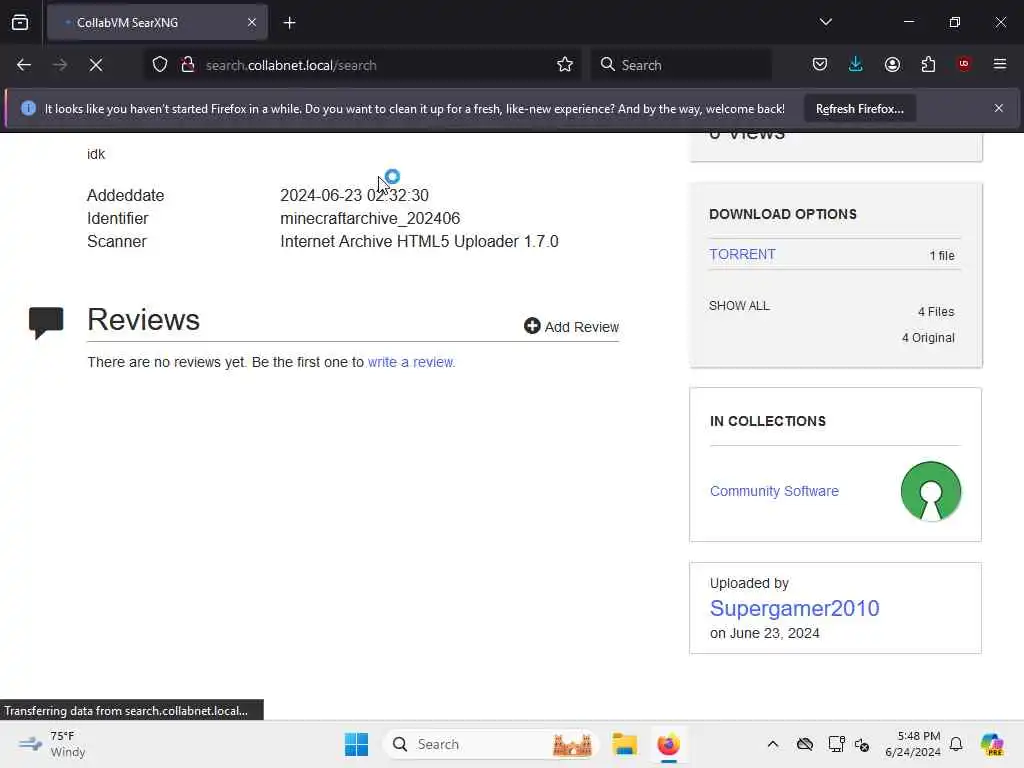
Task: Click the Community Software collection logo
Action: coord(931,491)
